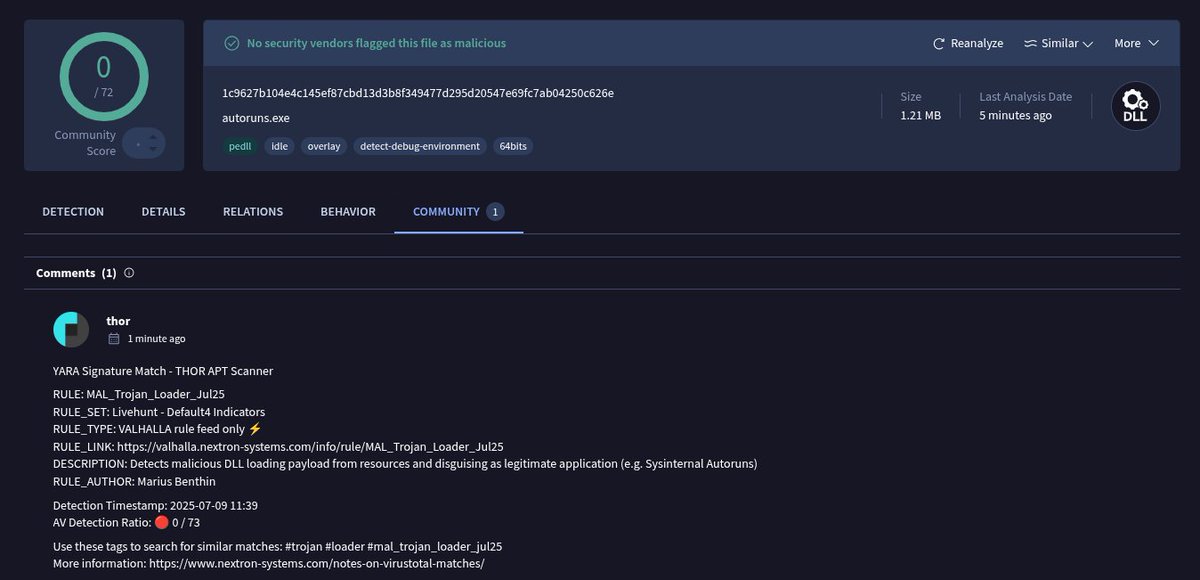
Task: Click the 'Last Analysis Date' label
Action: pyautogui.click(x=1025, y=97)
